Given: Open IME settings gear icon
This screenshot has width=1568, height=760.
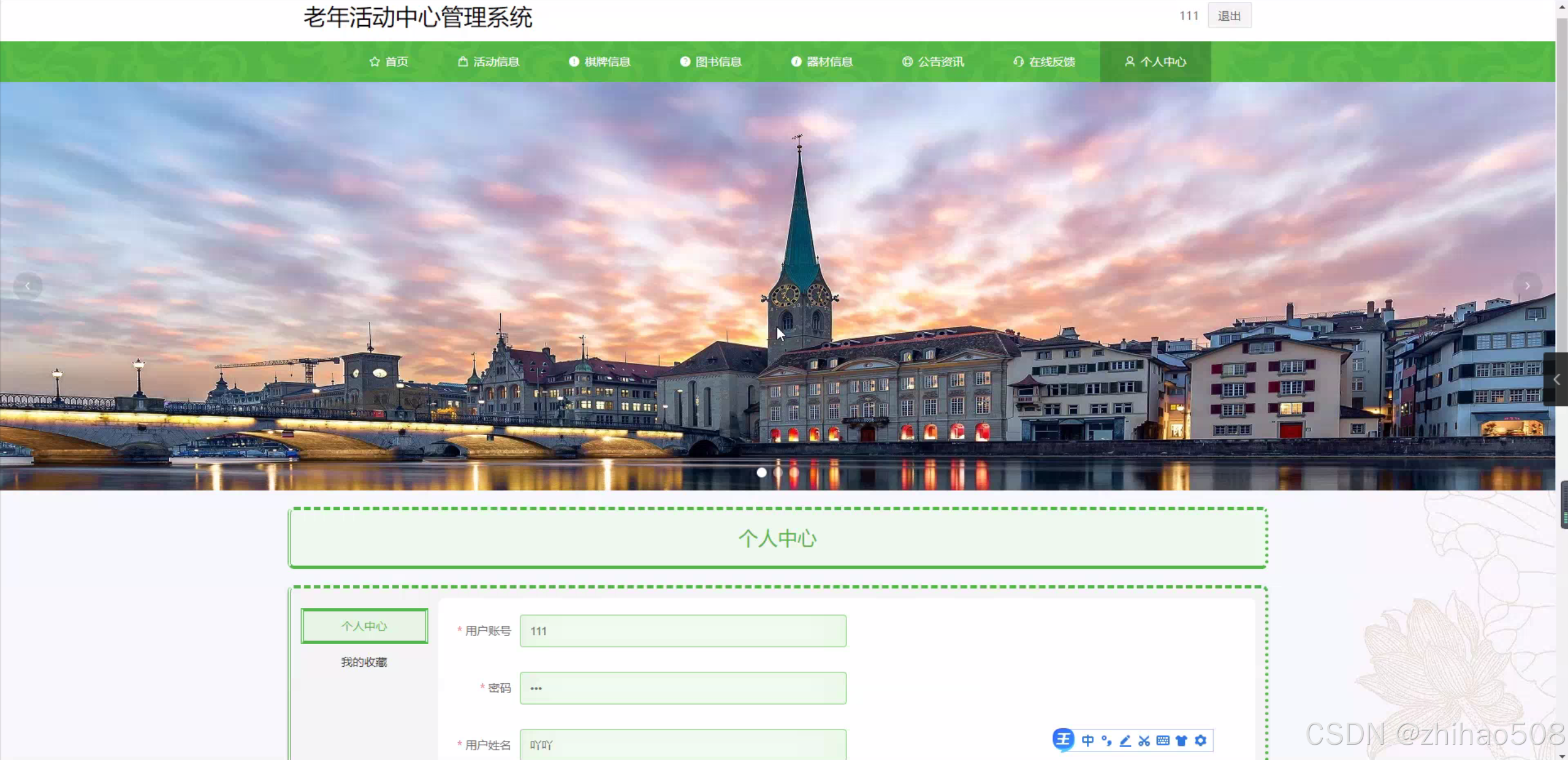Looking at the screenshot, I should tap(1201, 740).
